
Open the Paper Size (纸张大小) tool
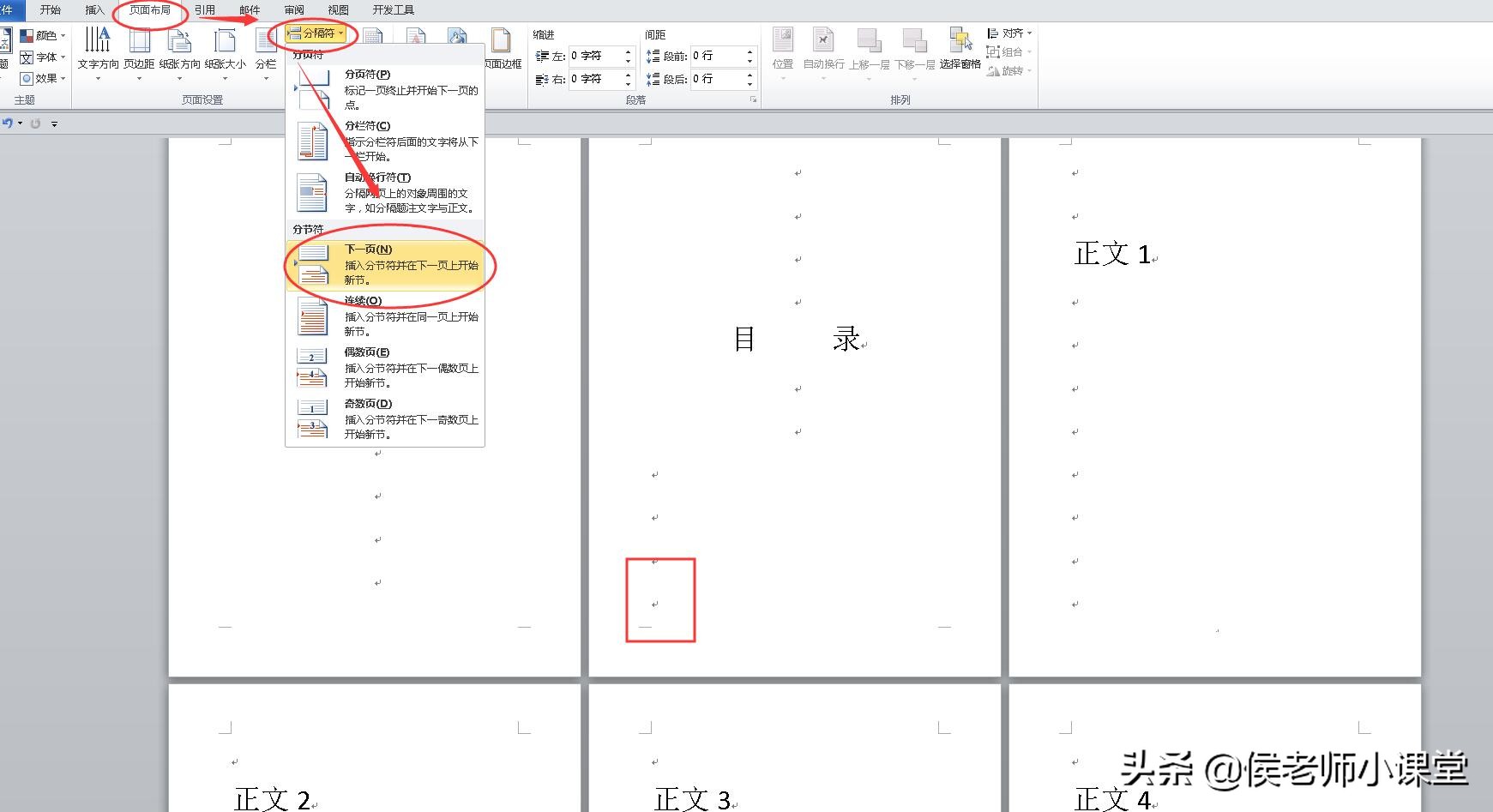pos(225,53)
